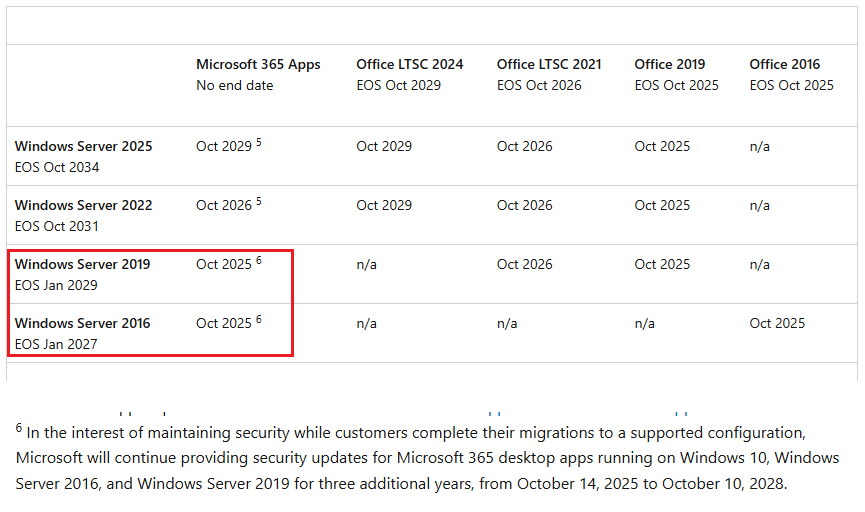This screenshot has width=865, height=512.
Task: Click the "No end date" text
Action: 234,86
